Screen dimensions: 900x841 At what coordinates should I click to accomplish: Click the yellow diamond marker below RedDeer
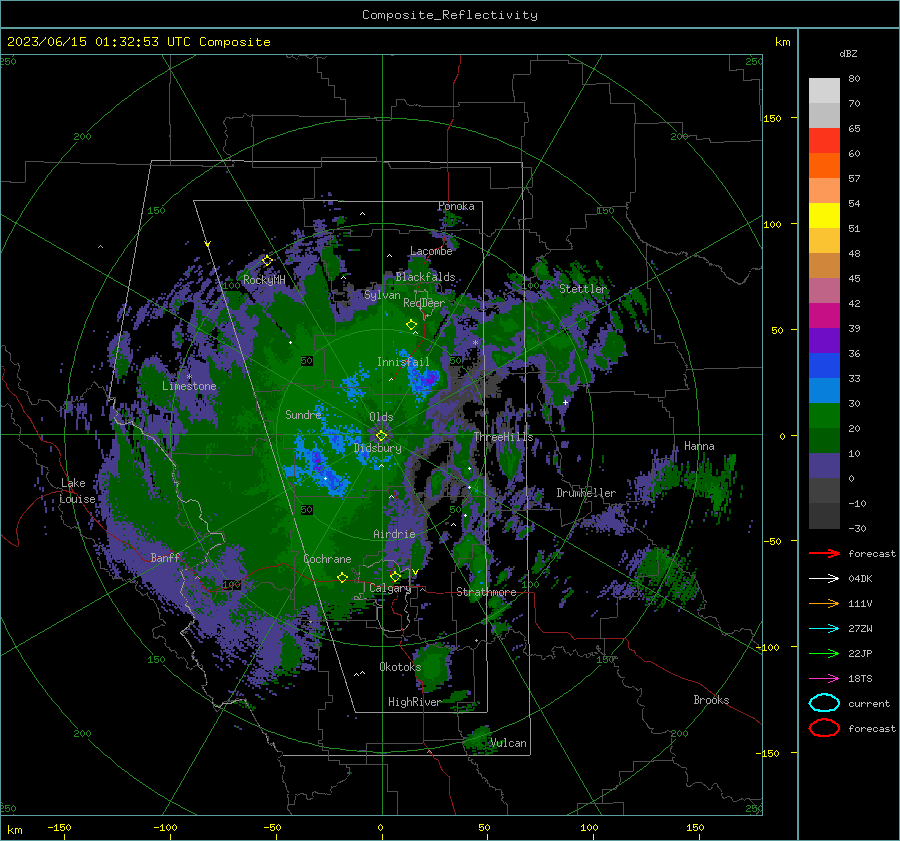(x=412, y=325)
